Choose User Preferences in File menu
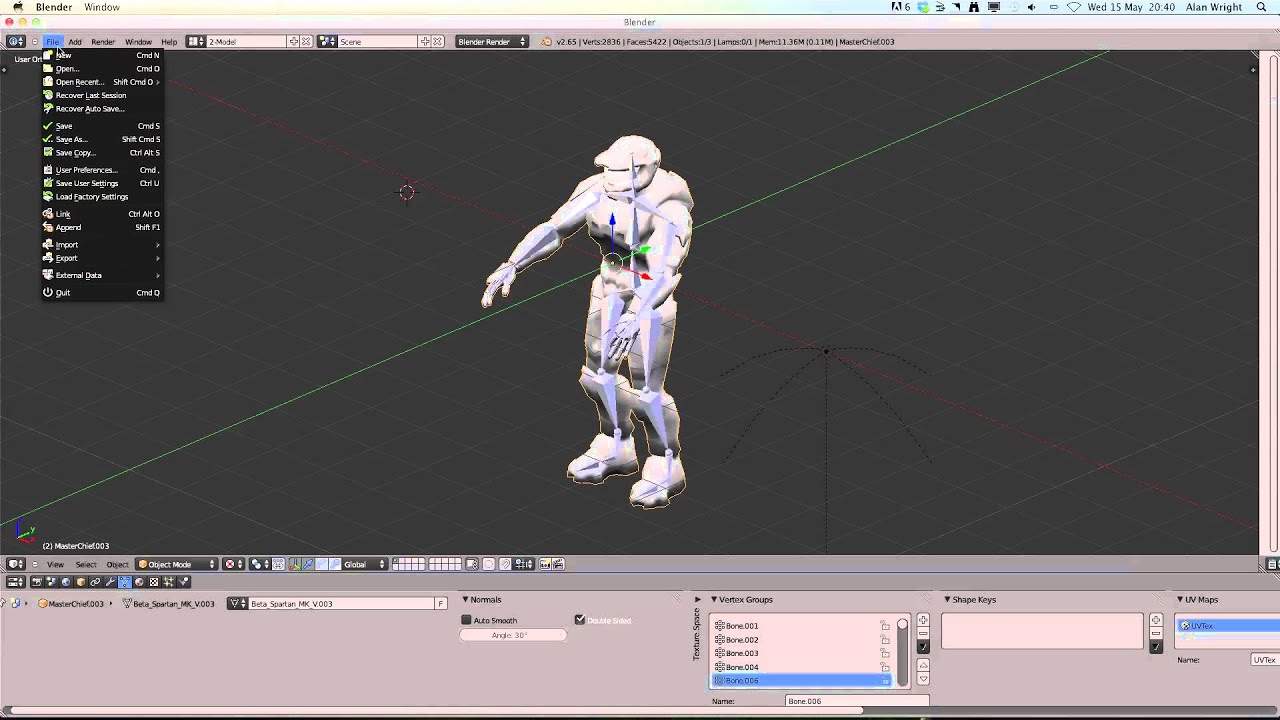 (102, 170)
